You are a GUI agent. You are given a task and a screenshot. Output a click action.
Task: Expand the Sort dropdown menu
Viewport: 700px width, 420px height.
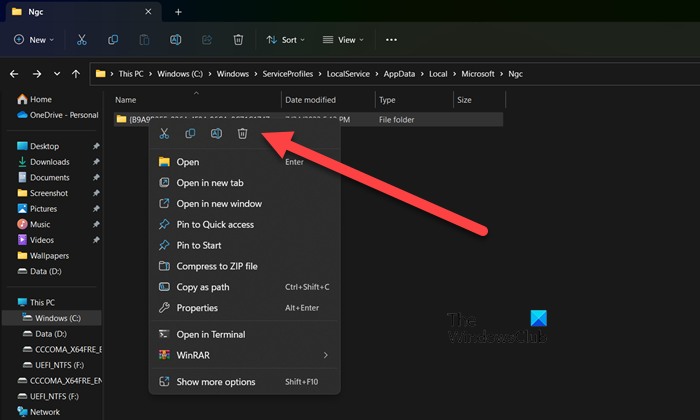[x=286, y=40]
